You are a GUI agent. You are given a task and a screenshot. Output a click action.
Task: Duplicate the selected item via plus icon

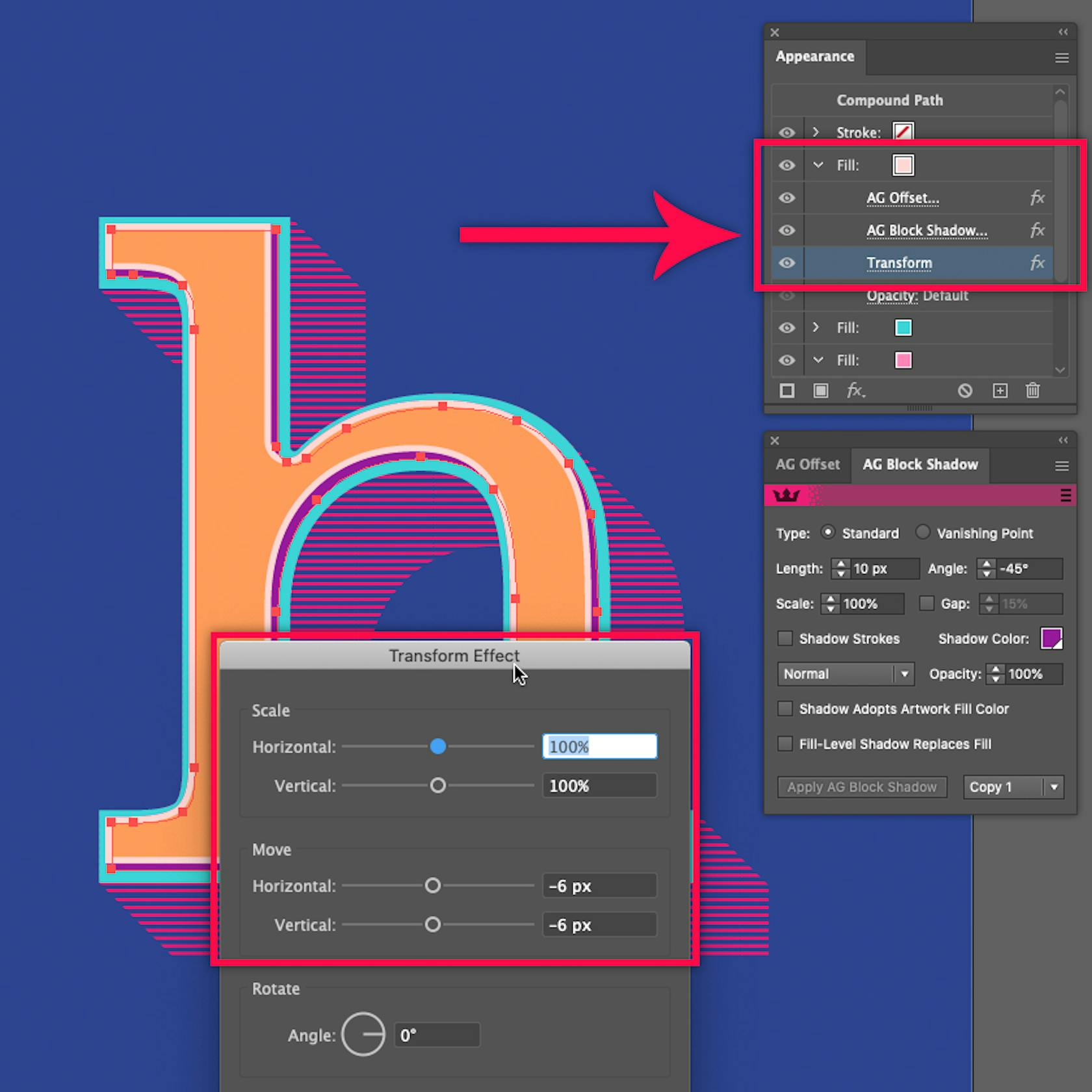(x=1000, y=391)
